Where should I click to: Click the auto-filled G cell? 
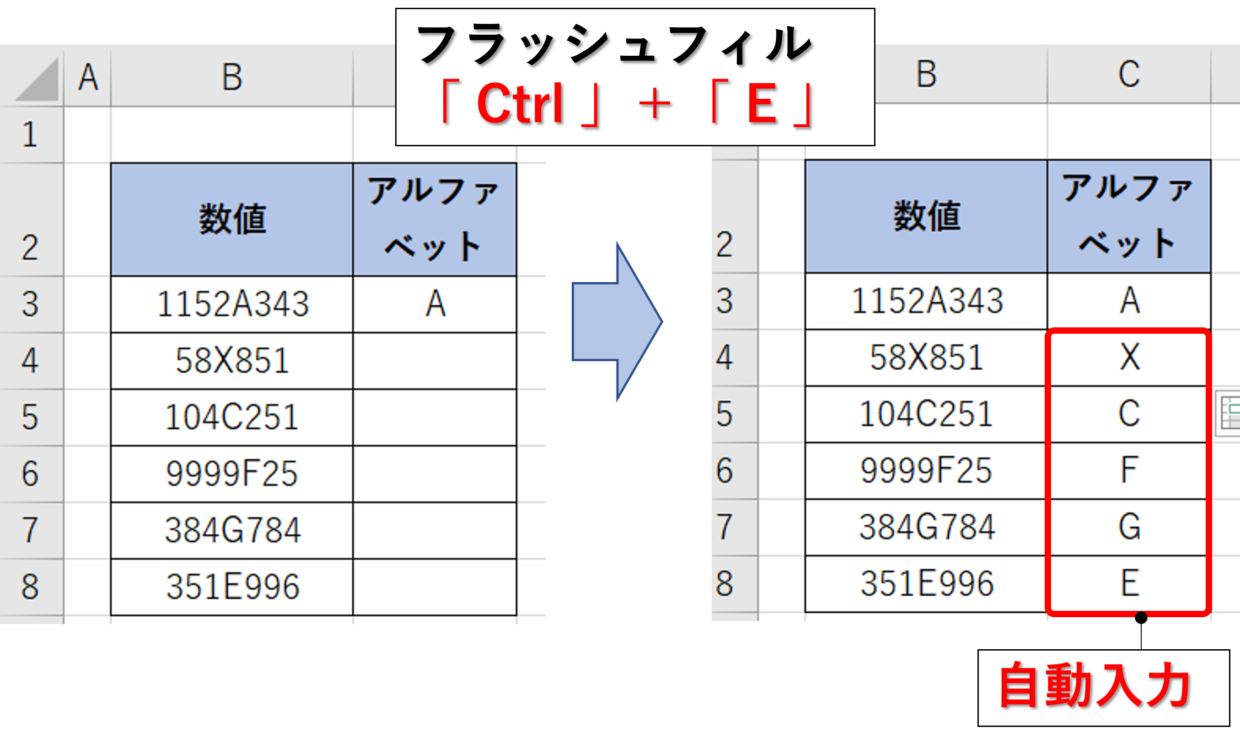1129,527
